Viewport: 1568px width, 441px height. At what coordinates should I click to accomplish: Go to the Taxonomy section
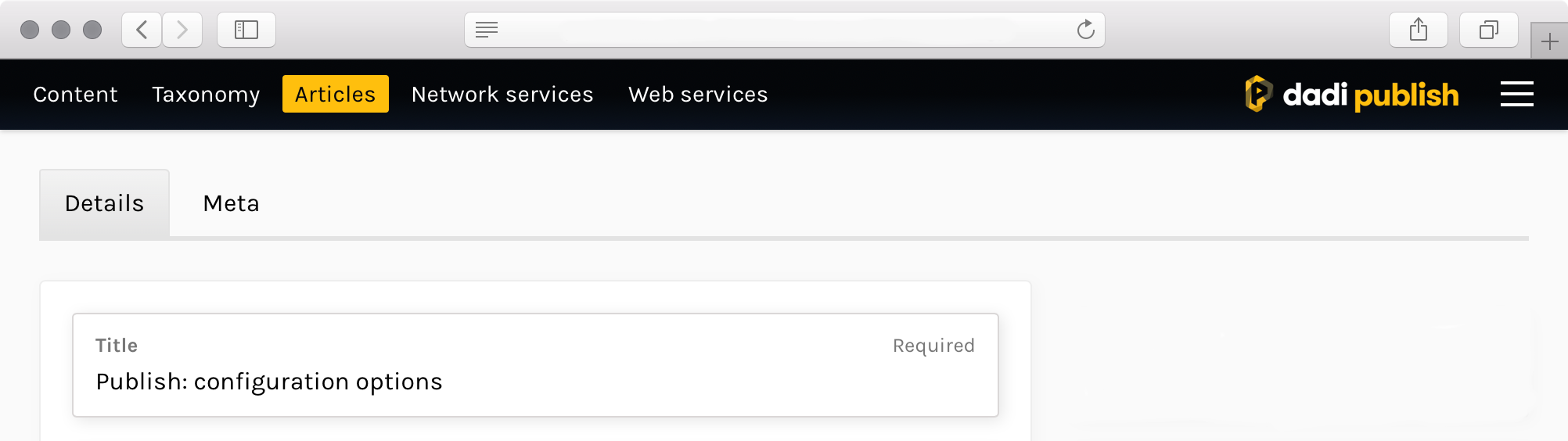[x=206, y=95]
